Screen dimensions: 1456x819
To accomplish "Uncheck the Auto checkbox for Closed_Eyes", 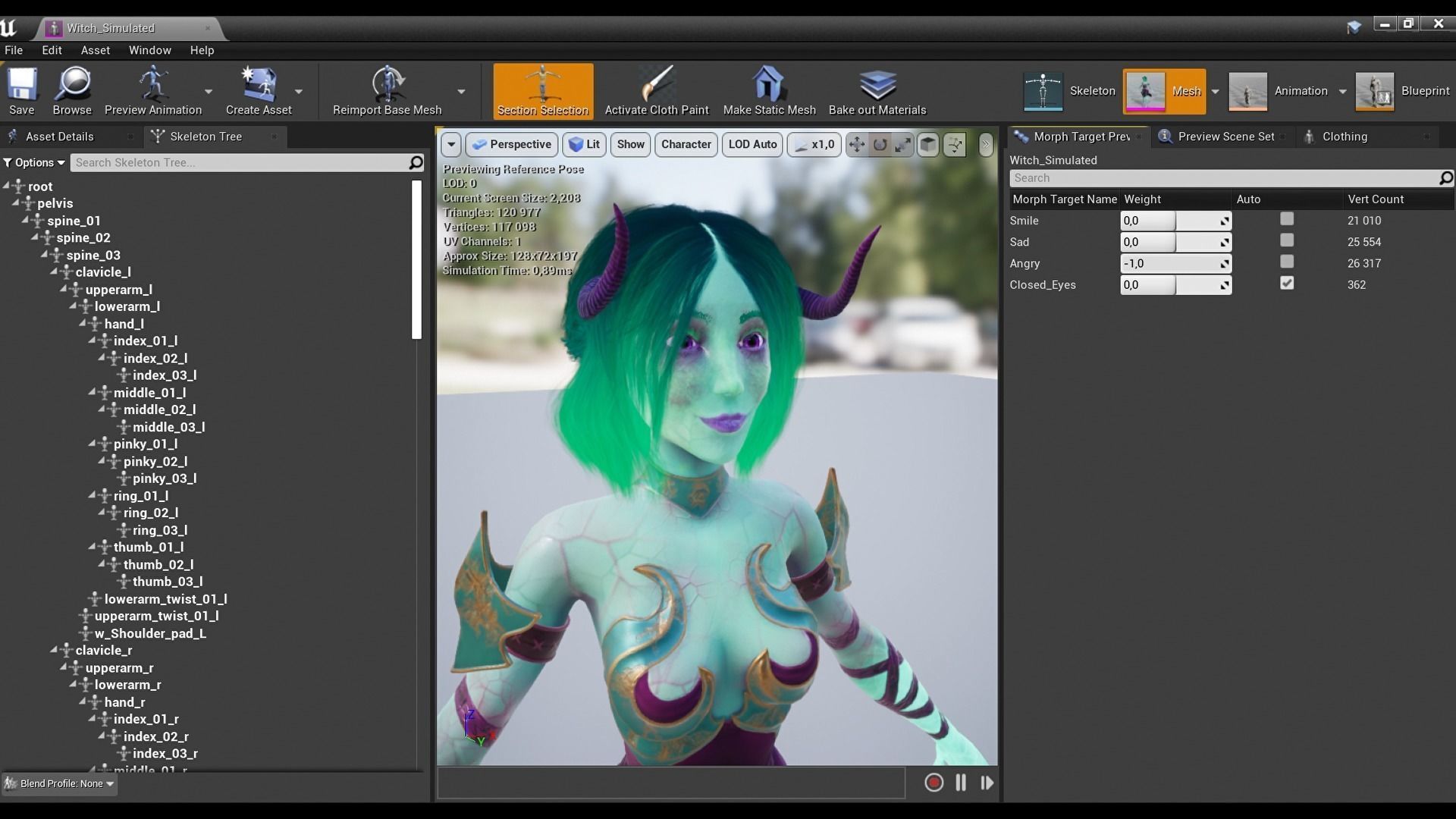I will pyautogui.click(x=1287, y=283).
